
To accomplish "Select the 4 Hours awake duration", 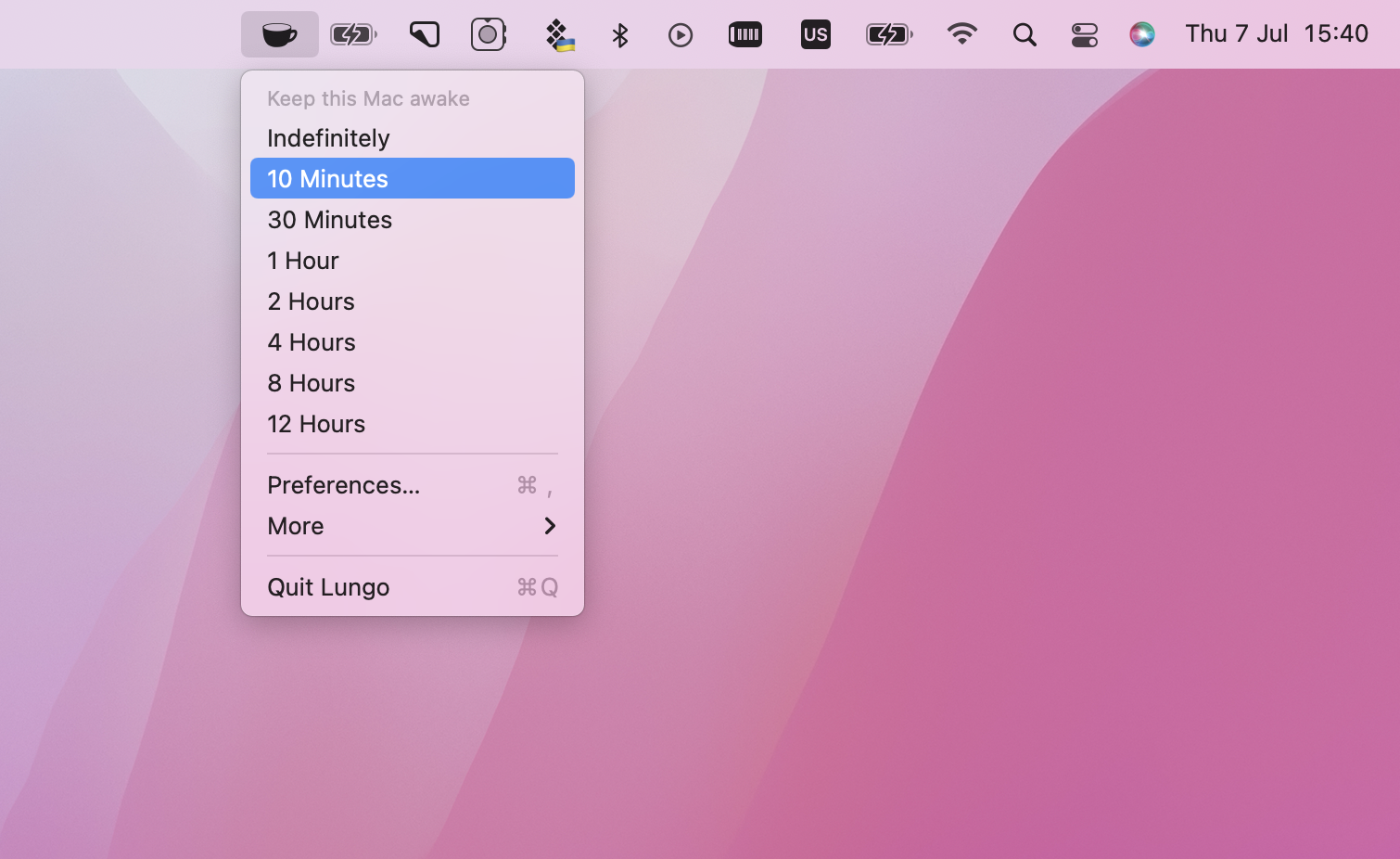I will [311, 341].
